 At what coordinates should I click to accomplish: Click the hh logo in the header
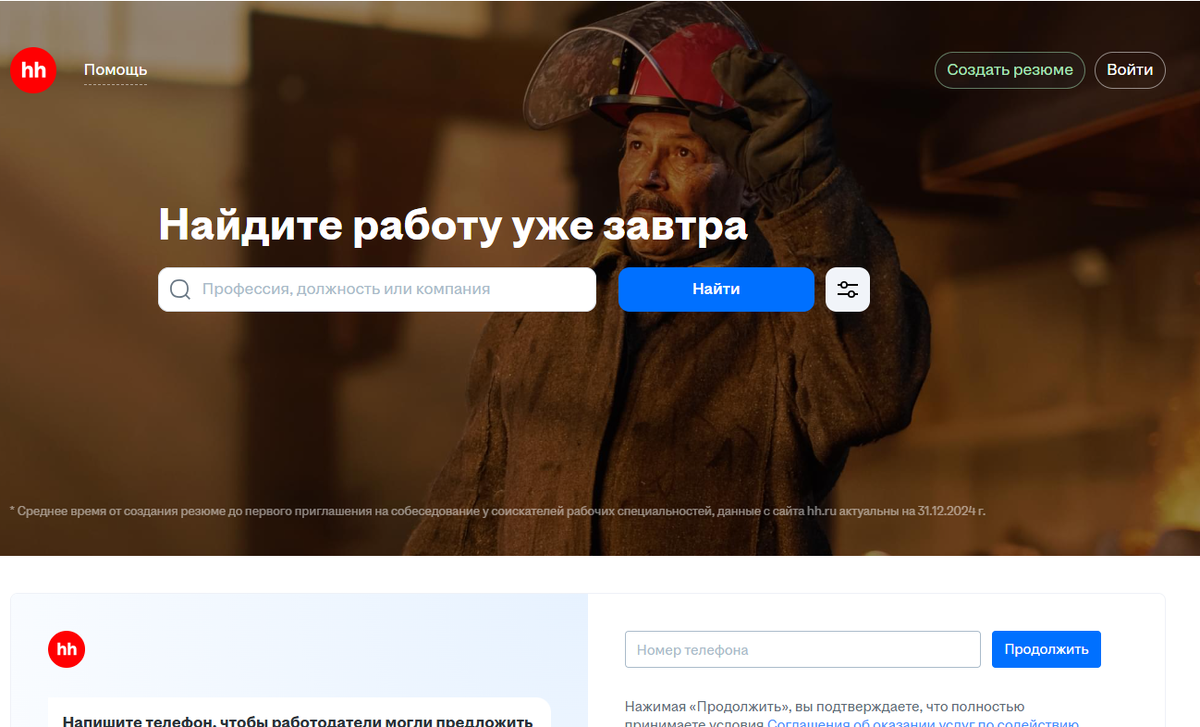coord(33,70)
